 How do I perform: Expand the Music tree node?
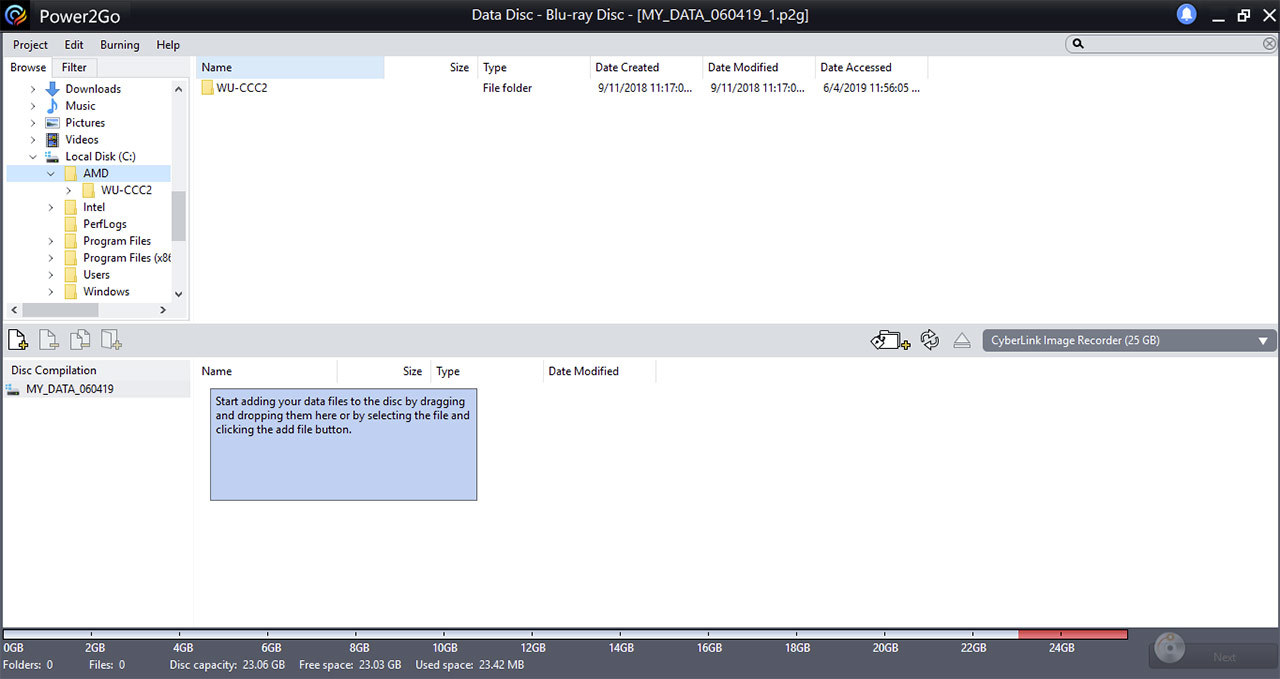pos(33,106)
